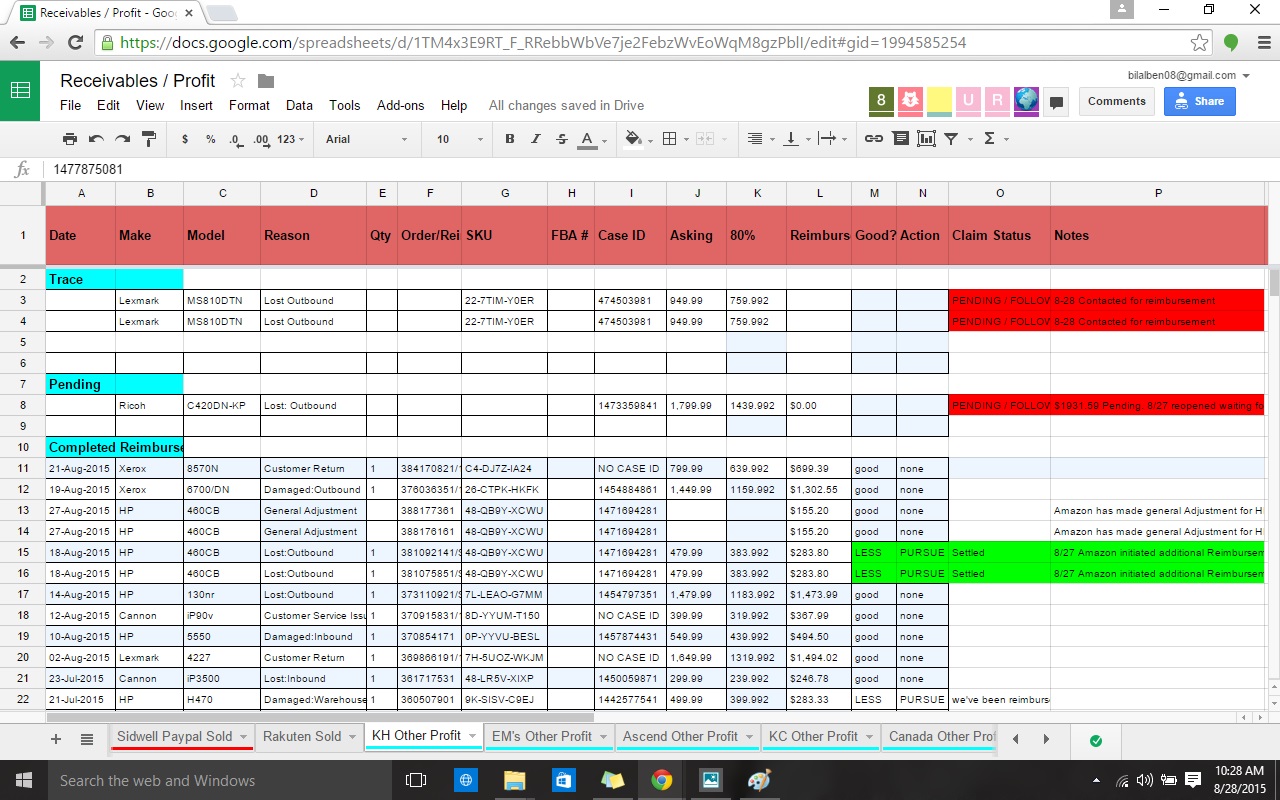Viewport: 1280px width, 800px height.
Task: Open the Format menu
Action: coord(249,105)
